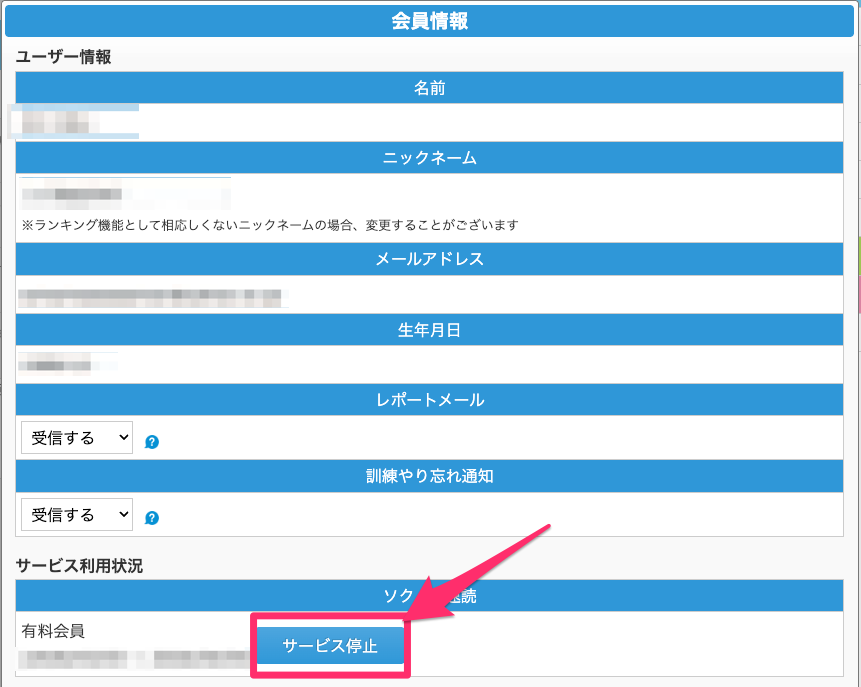This screenshot has height=687, width=861.
Task: Click the ユーザー情報 section label
Action: pos(63,57)
